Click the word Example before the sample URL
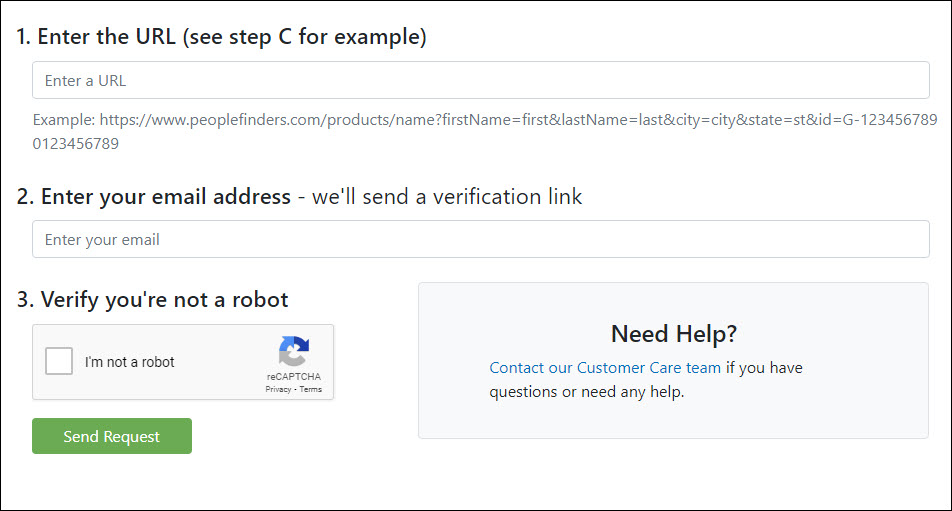Image resolution: width=952 pixels, height=511 pixels. pos(64,120)
